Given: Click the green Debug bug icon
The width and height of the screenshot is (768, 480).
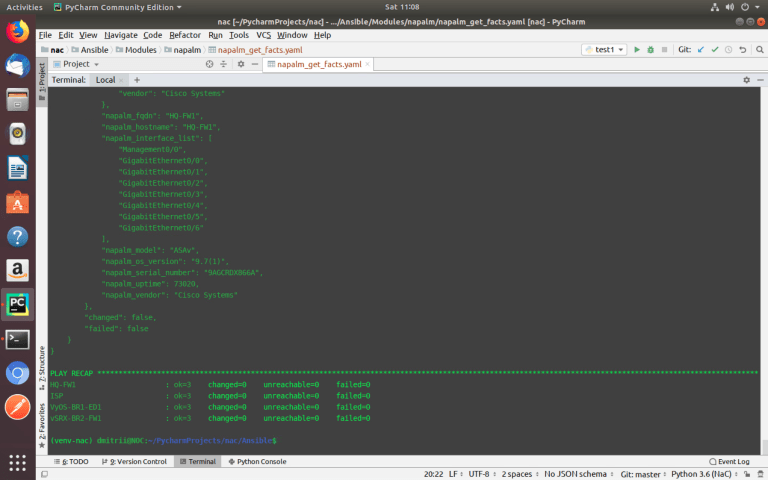Looking at the screenshot, I should coord(651,49).
